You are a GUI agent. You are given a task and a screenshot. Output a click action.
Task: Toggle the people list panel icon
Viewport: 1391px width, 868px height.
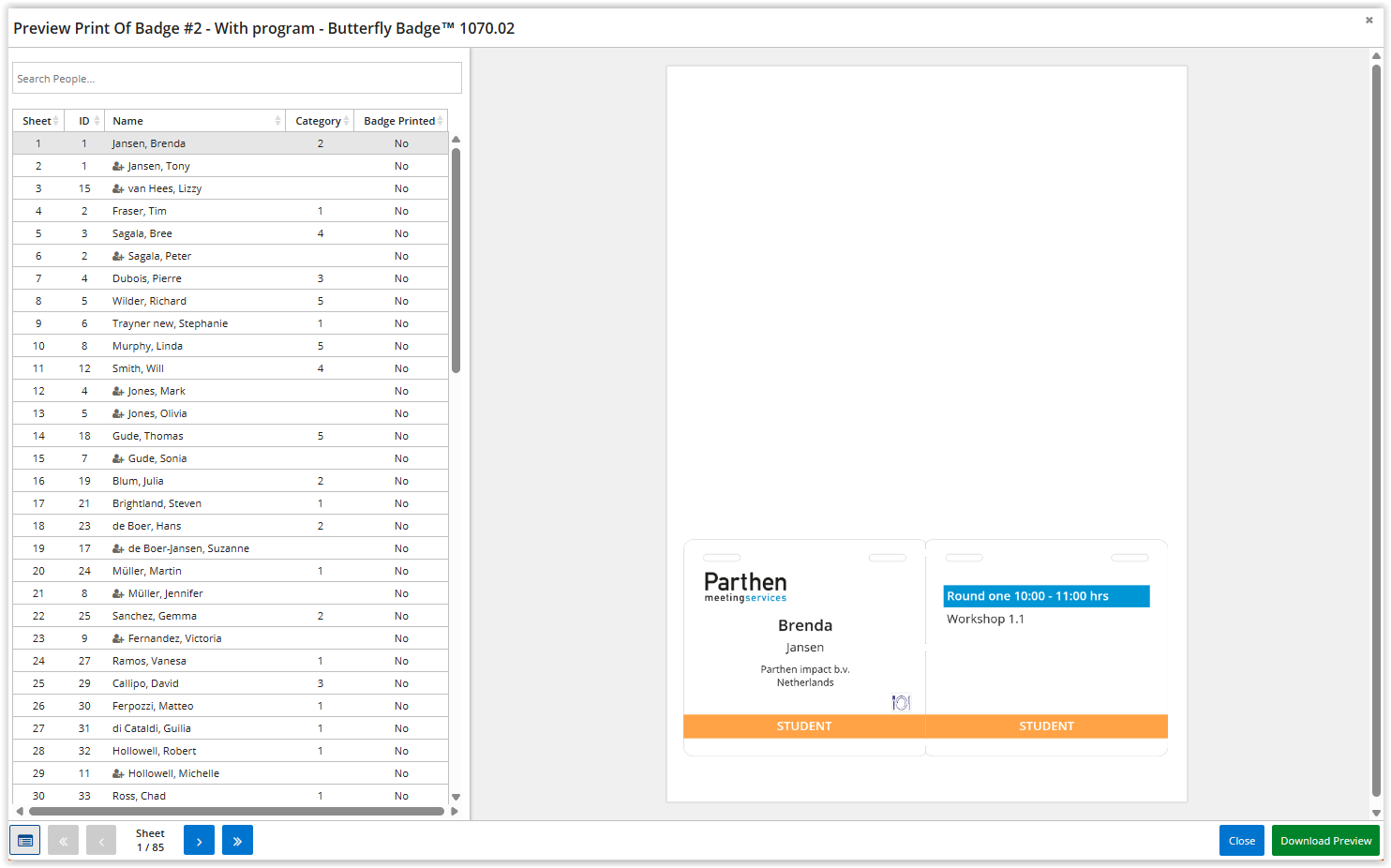25,841
